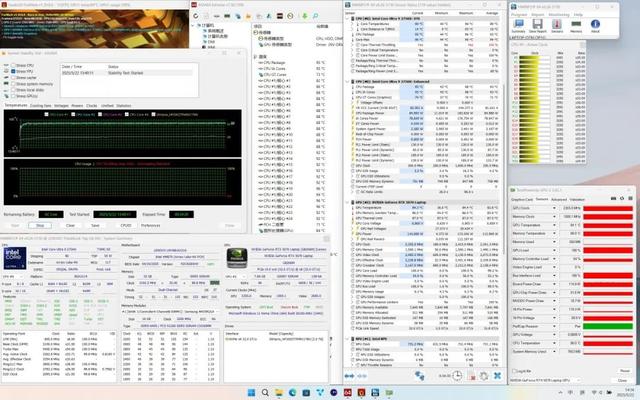
Task: Open the Memory Clock sensor dropdown in GPU-Z
Action: click(554, 217)
